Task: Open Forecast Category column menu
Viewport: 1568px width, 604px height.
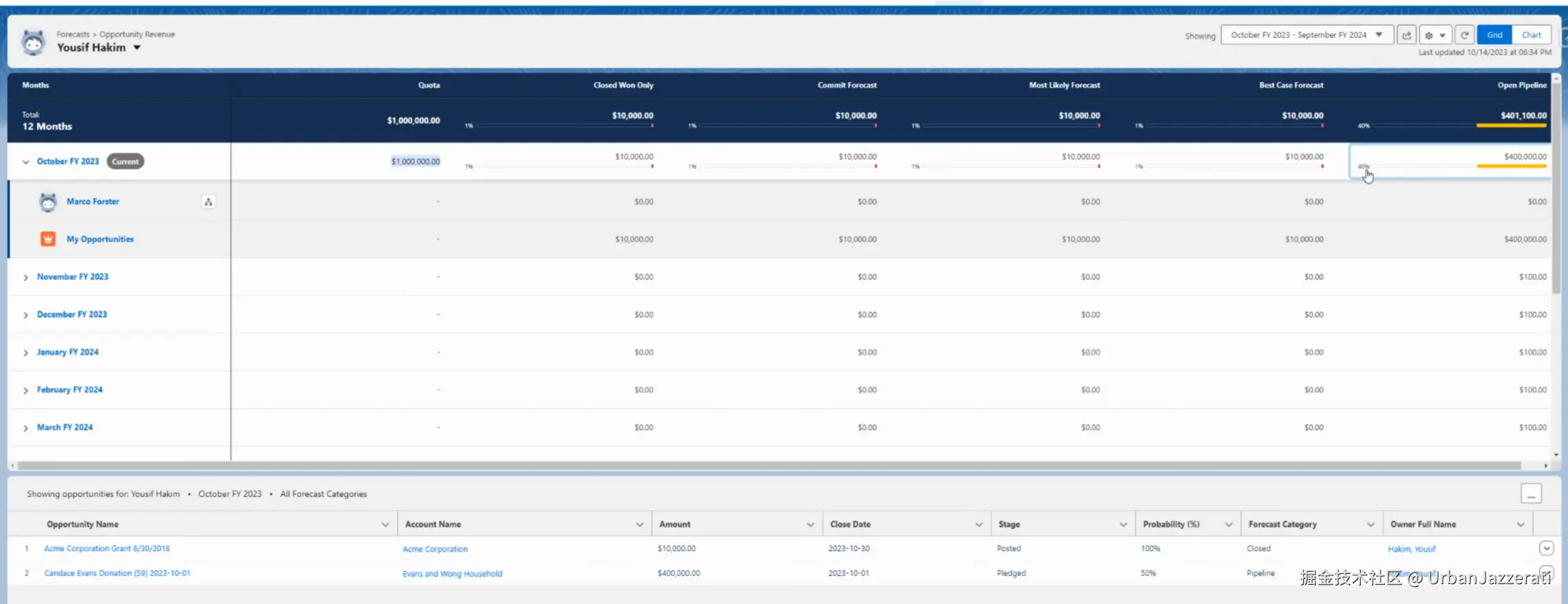Action: click(1371, 524)
